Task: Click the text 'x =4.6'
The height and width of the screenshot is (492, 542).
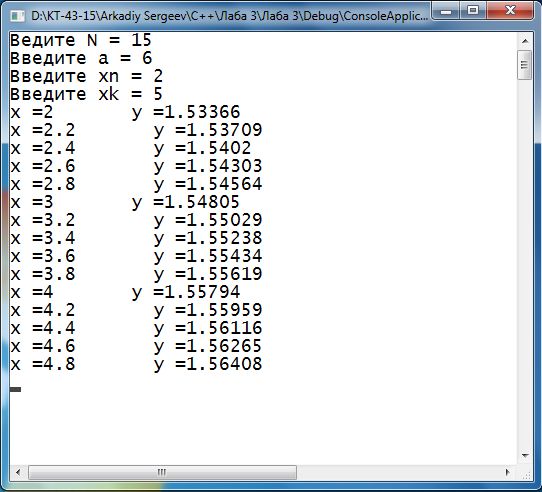Action: (43, 346)
